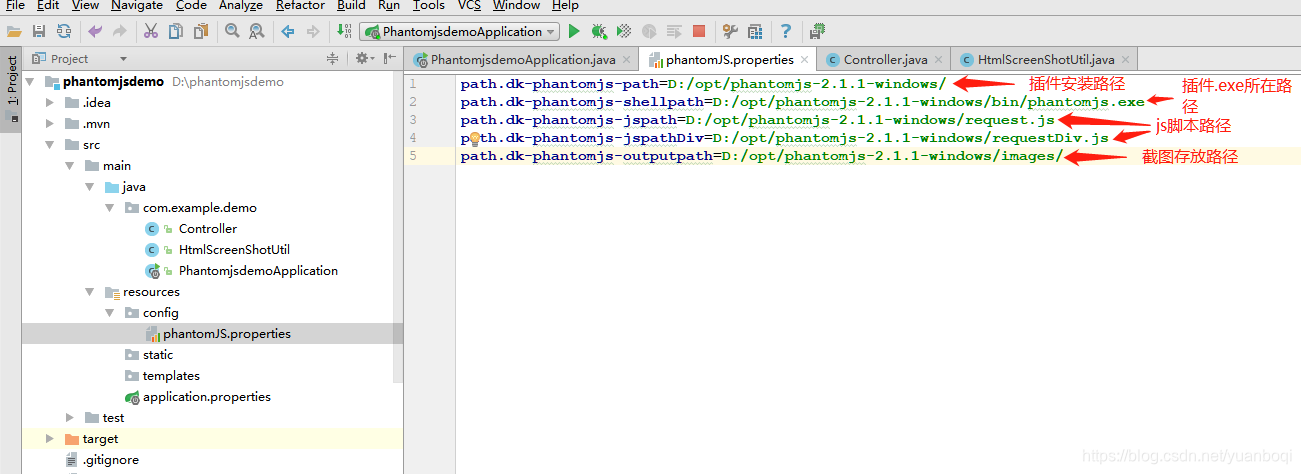The image size is (1301, 474).
Task: Click the red Stop icon
Action: click(699, 32)
